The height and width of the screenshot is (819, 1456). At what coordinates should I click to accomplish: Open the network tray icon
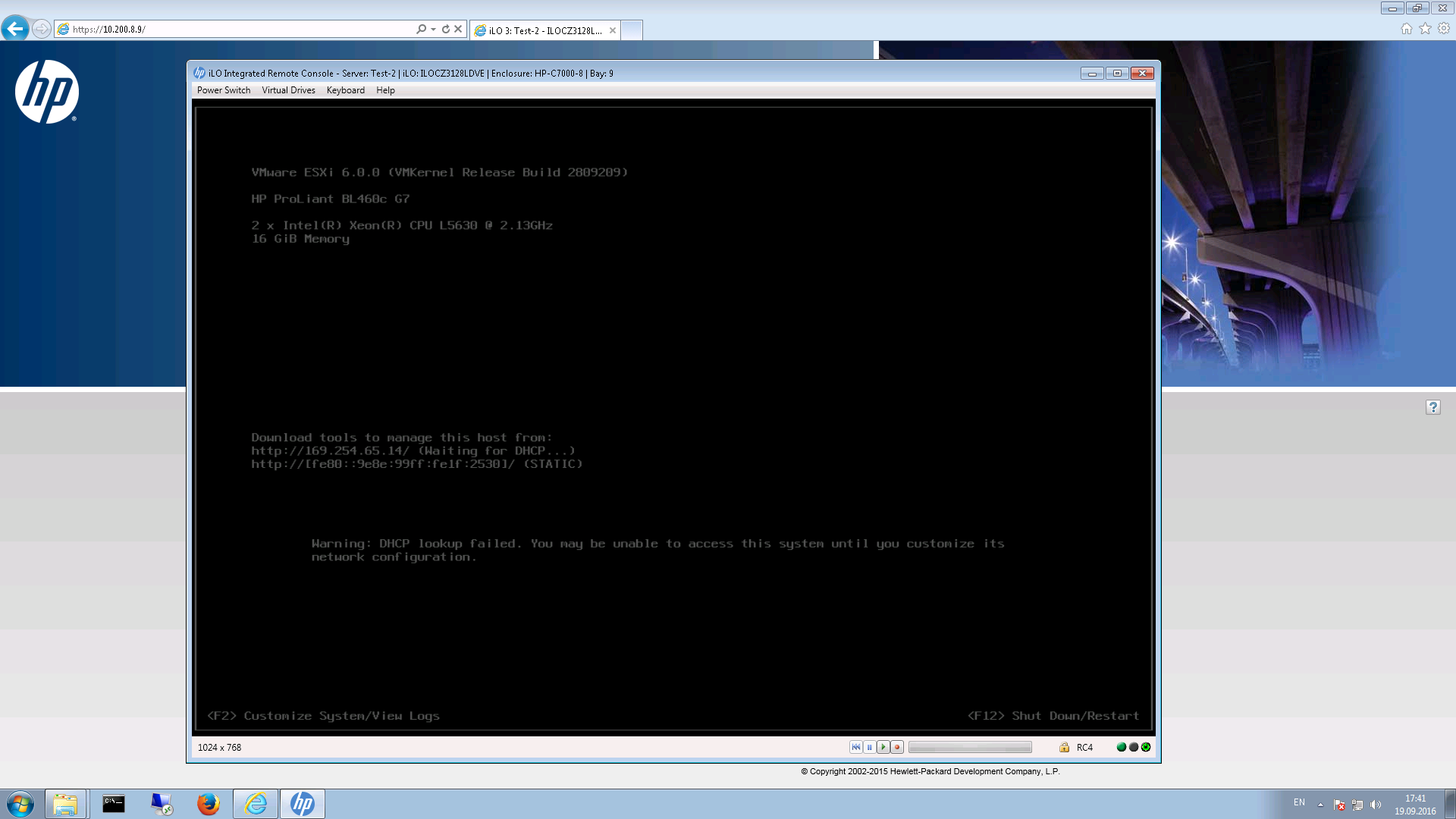[1357, 805]
